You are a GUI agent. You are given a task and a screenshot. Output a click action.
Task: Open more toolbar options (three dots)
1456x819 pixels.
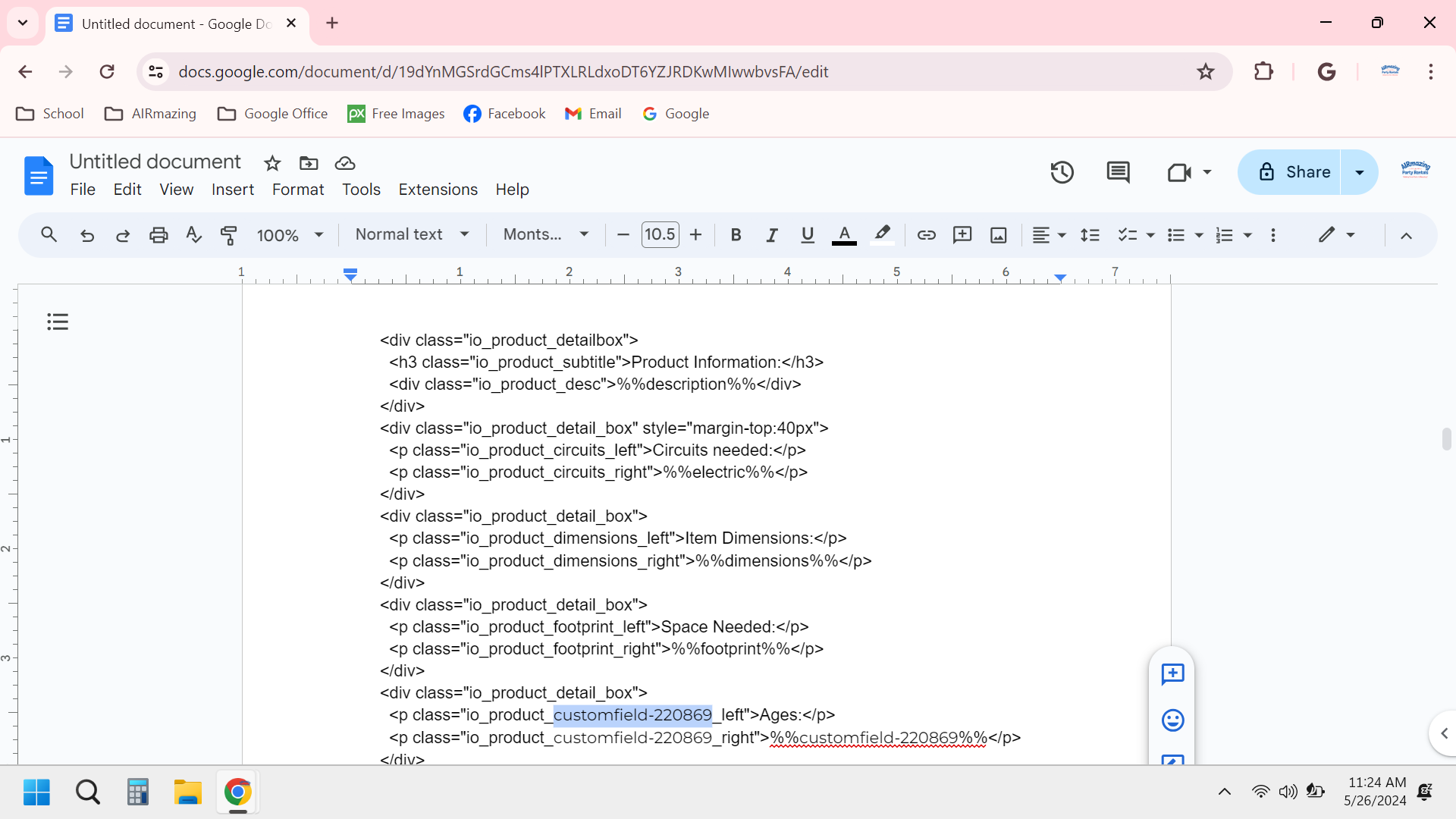coord(1273,235)
